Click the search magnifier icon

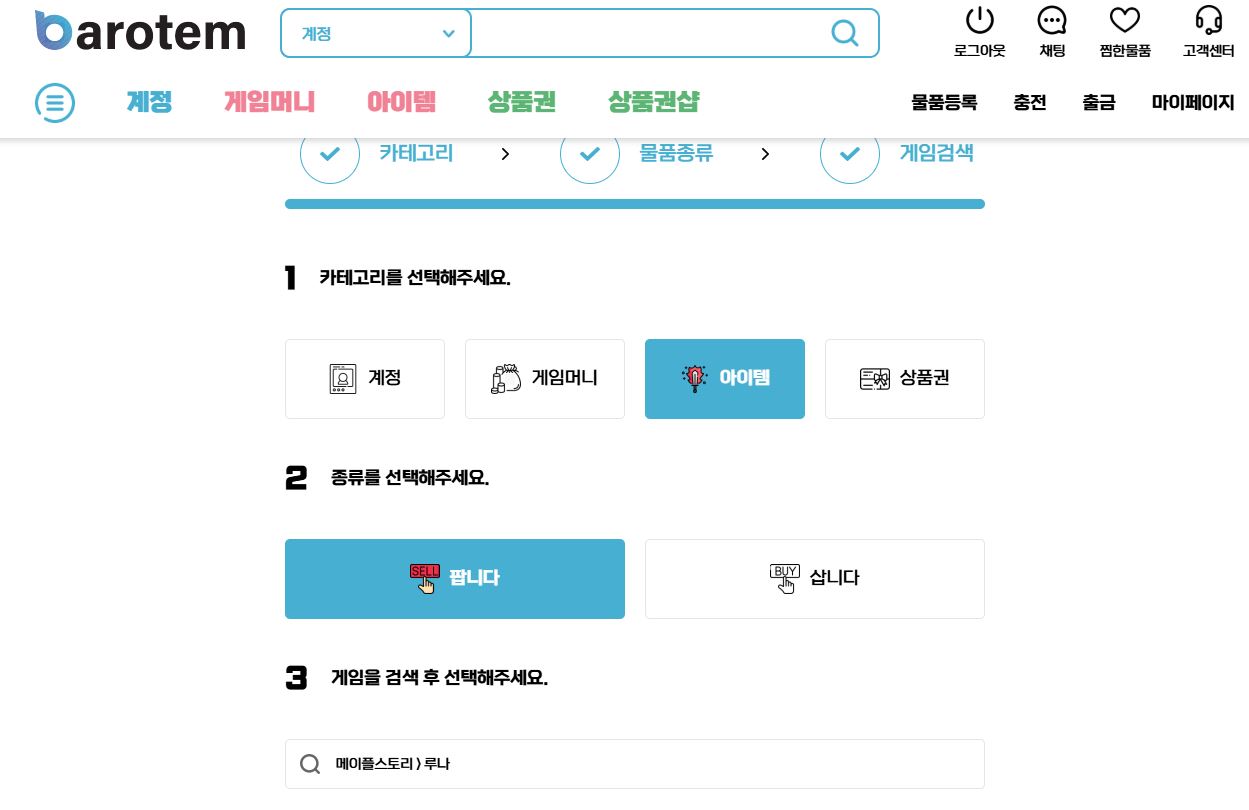tap(844, 33)
